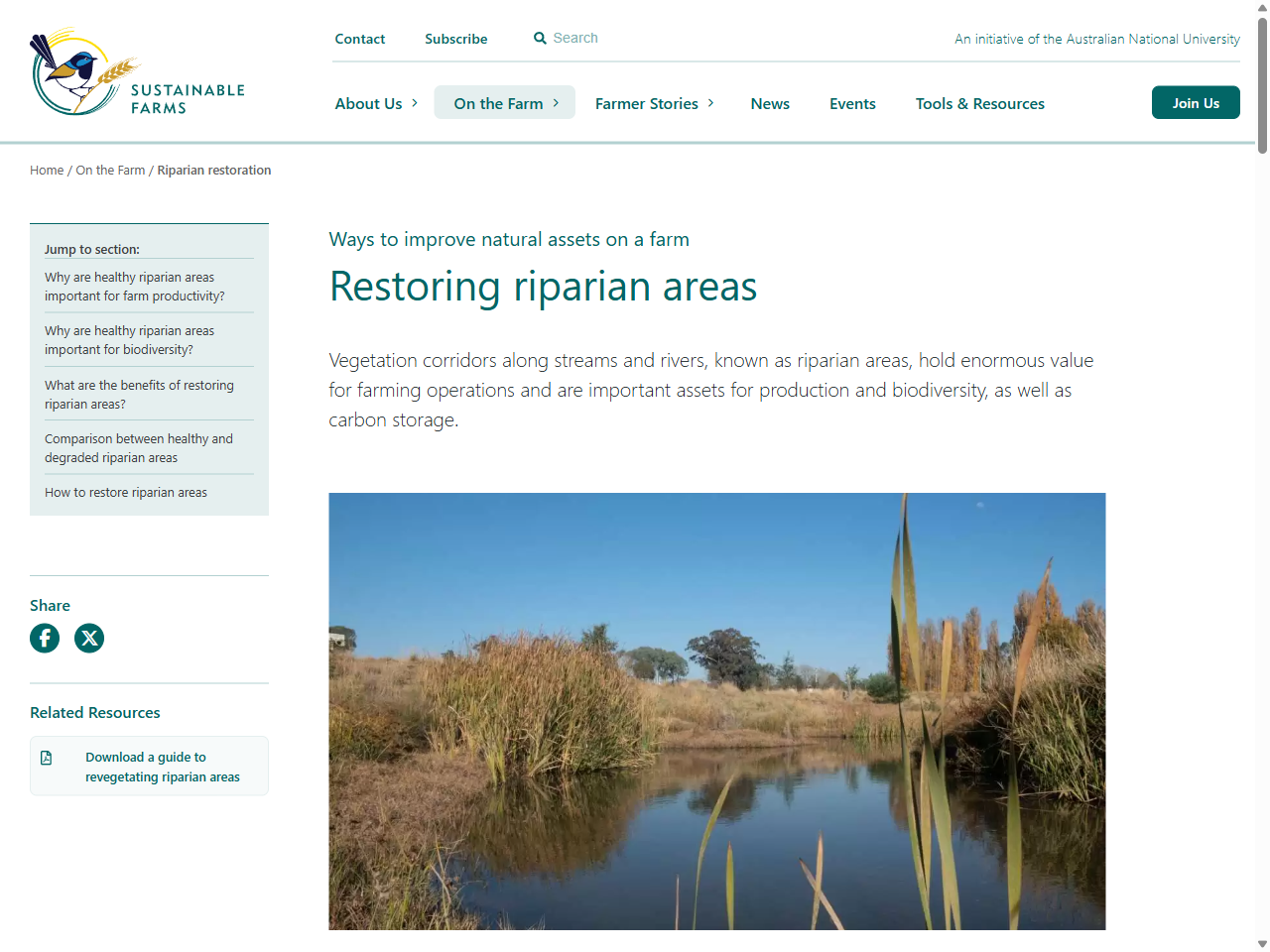Open the News menu item
The image size is (1270, 952).
pyautogui.click(x=770, y=103)
